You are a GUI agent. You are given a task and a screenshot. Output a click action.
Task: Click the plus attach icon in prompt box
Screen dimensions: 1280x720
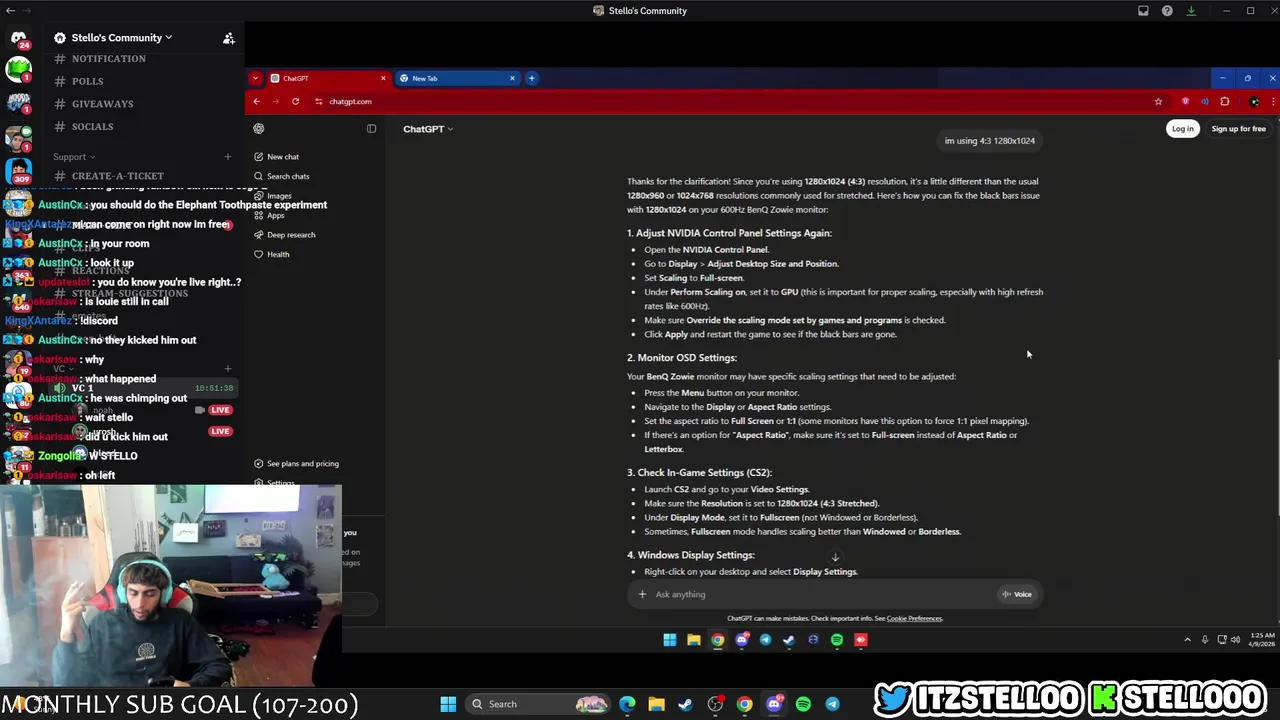pos(642,594)
